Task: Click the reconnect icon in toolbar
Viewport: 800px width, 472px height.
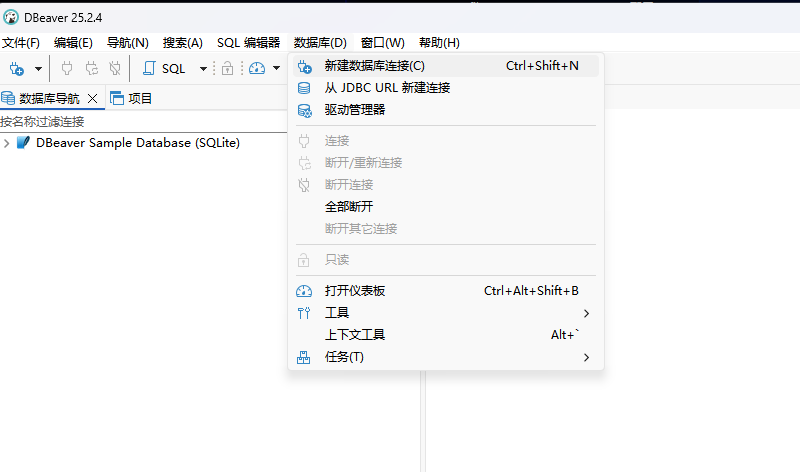Action: [92, 68]
